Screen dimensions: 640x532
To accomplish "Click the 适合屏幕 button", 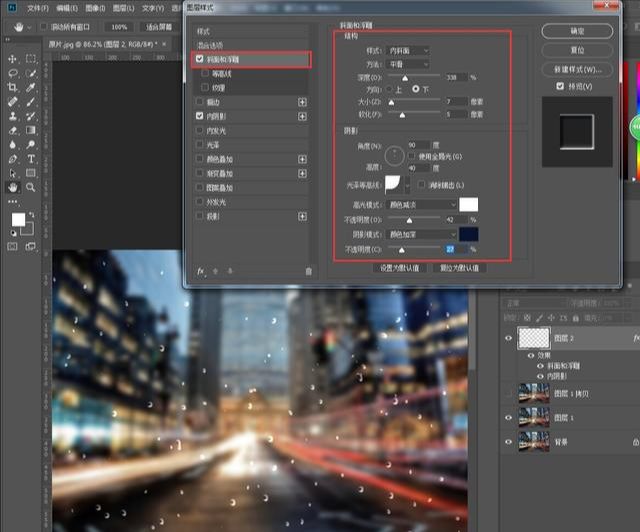I will click(159, 27).
